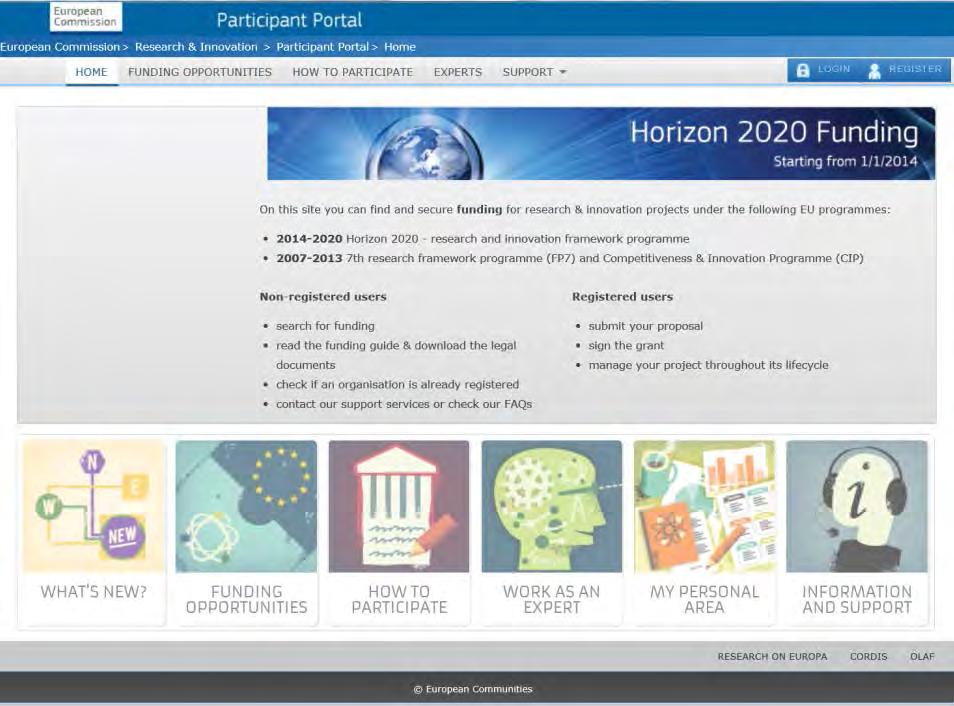Click the Work as an Expert caption
This screenshot has height=706, width=954.
552,599
